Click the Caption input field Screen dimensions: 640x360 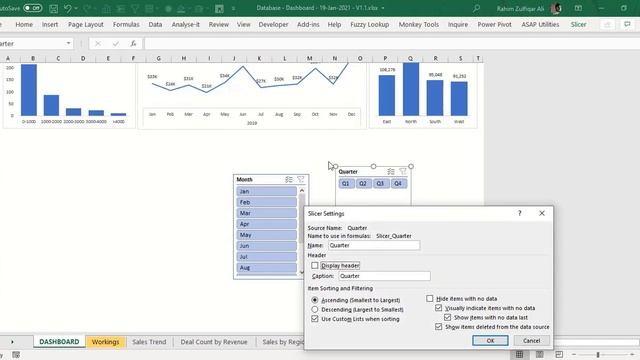click(x=384, y=276)
